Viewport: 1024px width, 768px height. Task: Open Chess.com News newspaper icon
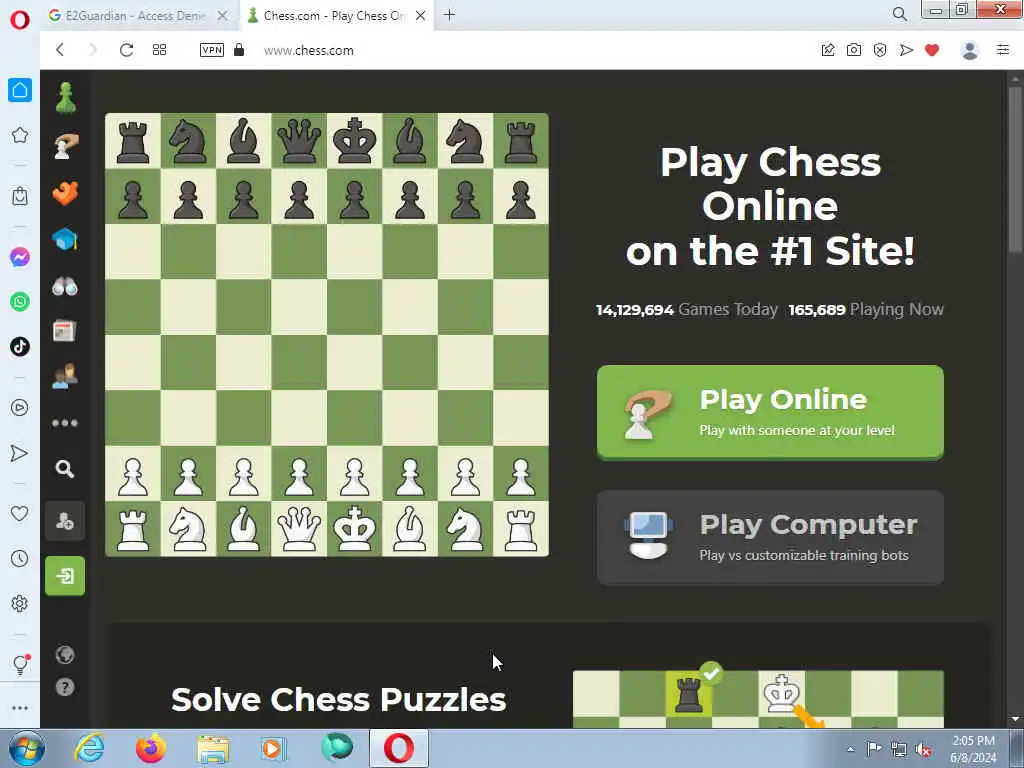coord(64,331)
